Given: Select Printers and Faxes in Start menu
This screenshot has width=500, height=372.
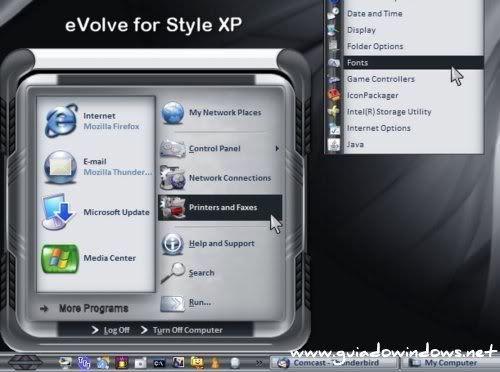Looking at the screenshot, I should [x=220, y=207].
